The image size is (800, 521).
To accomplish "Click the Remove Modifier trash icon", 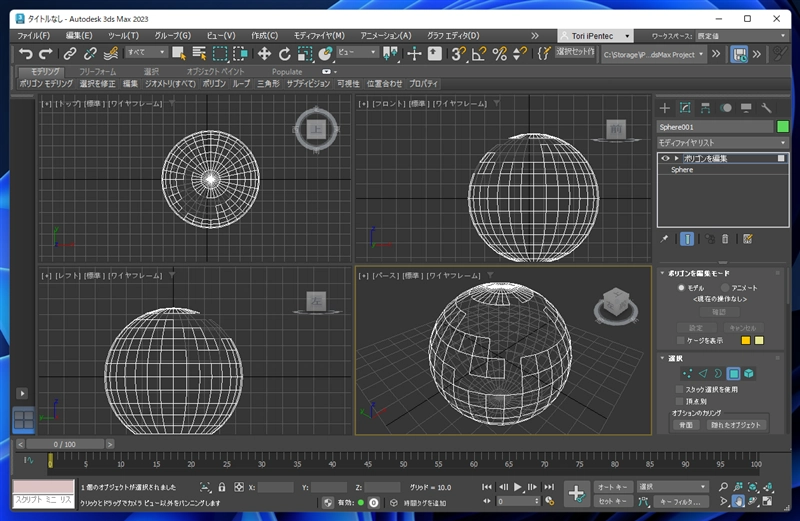I will (725, 239).
